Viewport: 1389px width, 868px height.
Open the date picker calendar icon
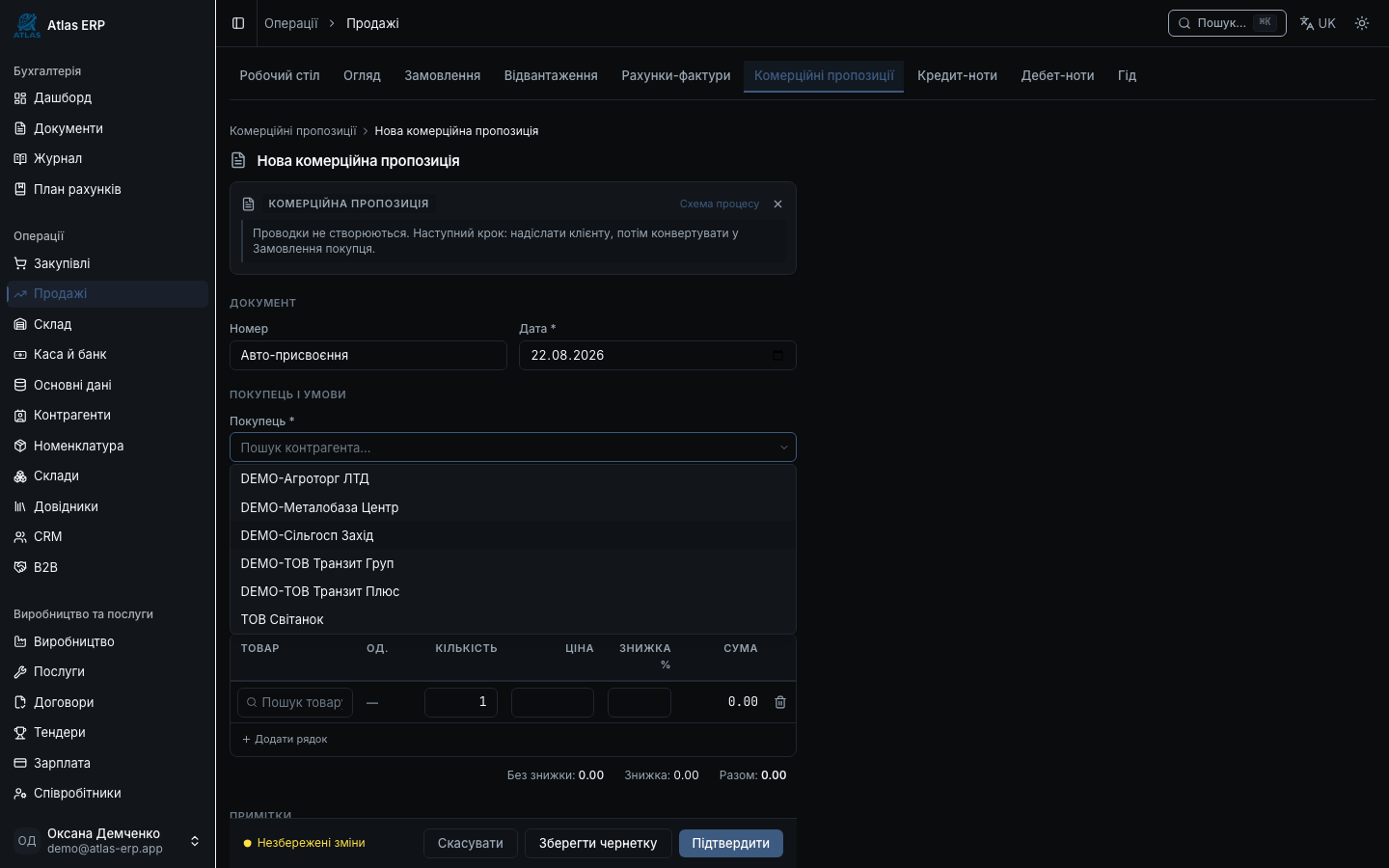(778, 355)
